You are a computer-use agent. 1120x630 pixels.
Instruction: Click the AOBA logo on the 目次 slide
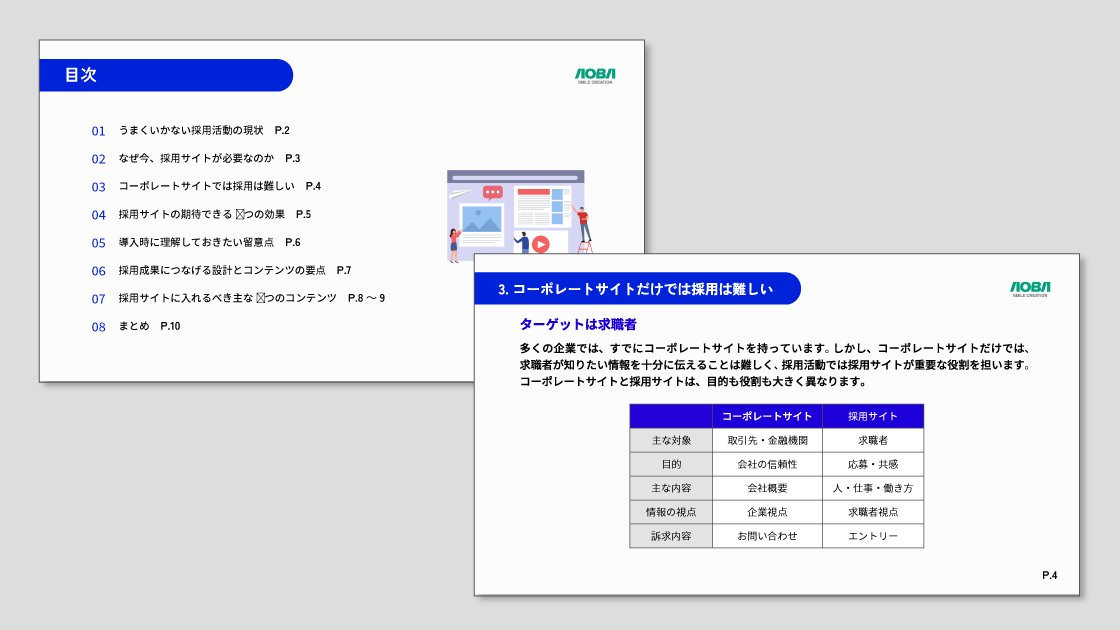pos(595,76)
